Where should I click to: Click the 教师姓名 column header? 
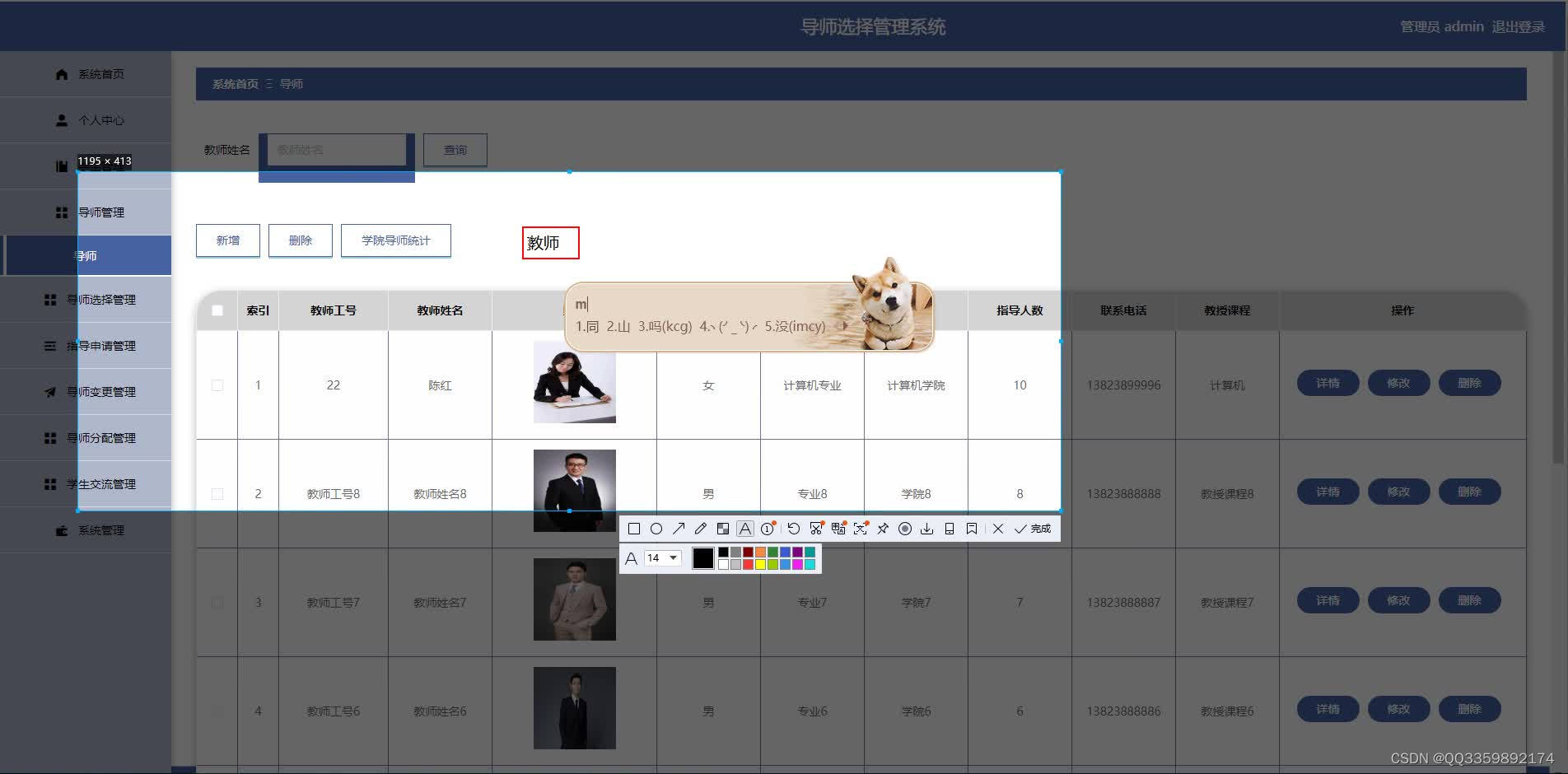440,310
